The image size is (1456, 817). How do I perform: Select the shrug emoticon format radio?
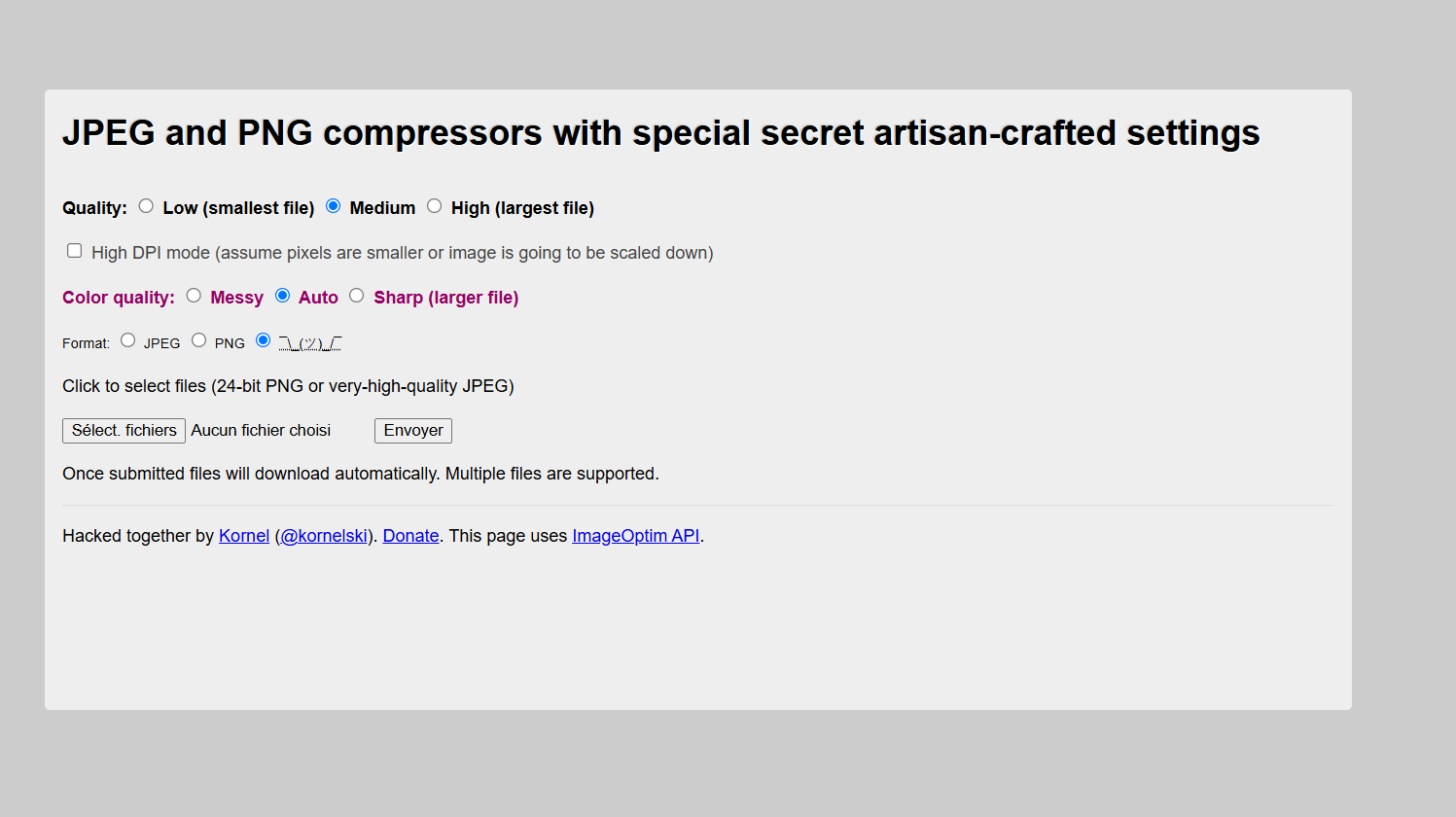pos(264,340)
